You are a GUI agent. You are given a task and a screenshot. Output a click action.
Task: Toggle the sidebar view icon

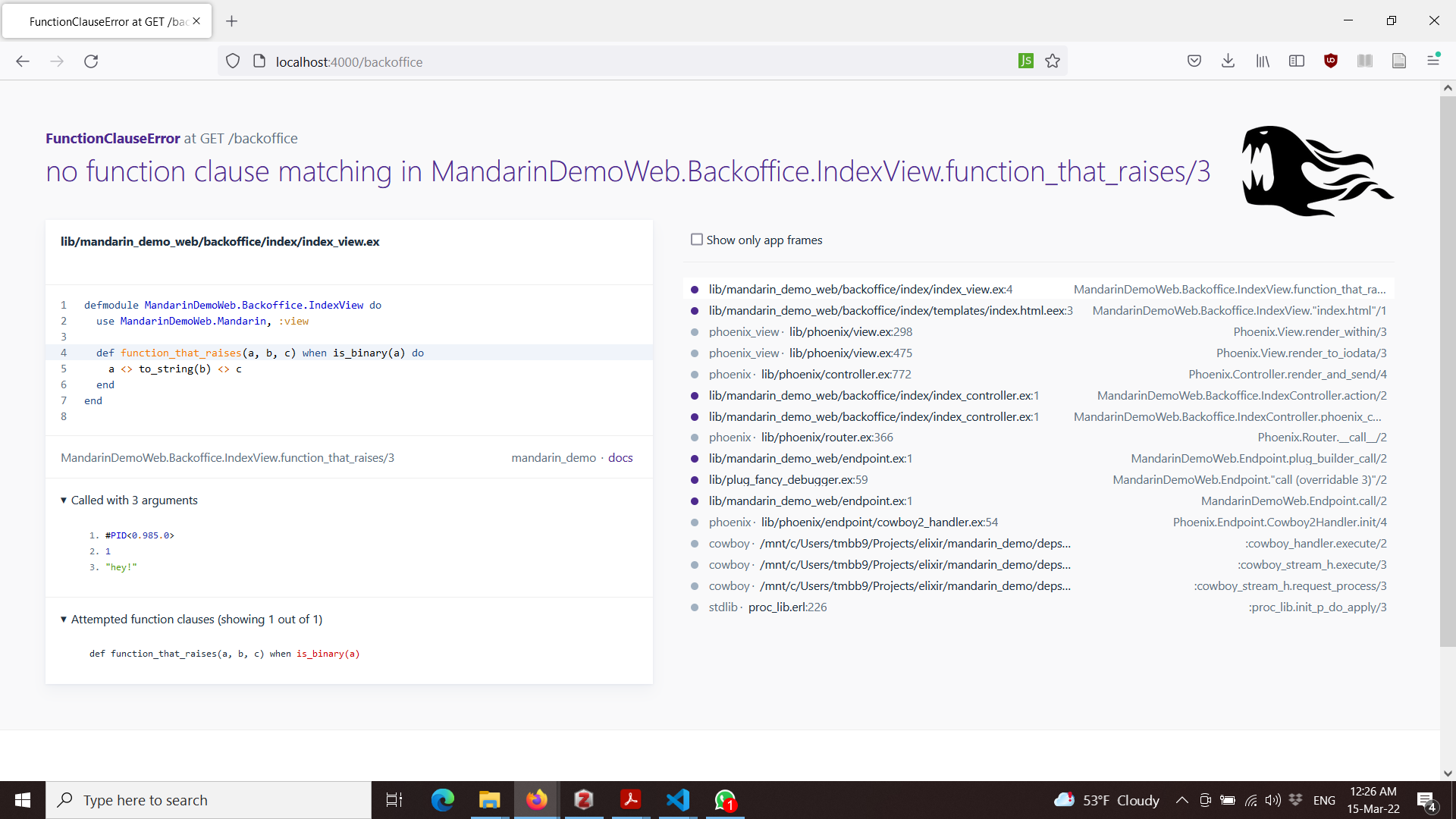click(x=1297, y=61)
